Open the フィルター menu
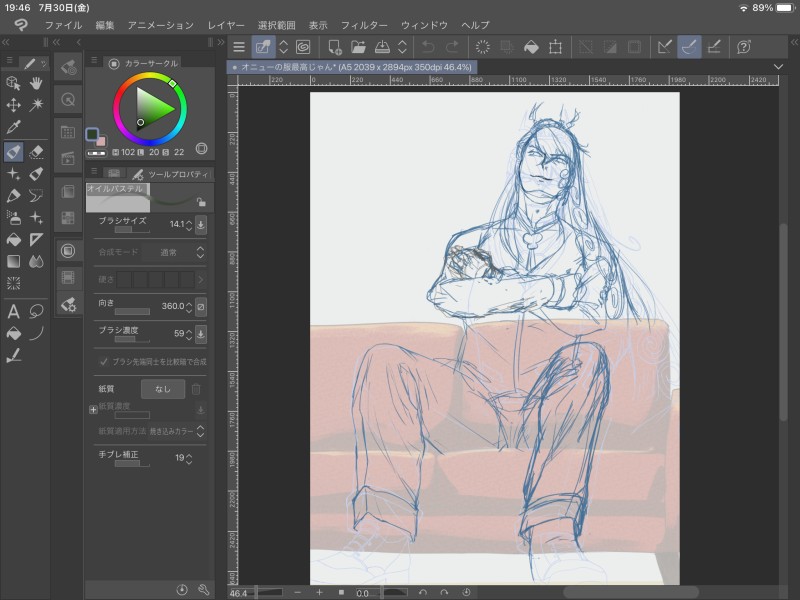The height and width of the screenshot is (600, 800). coord(364,24)
